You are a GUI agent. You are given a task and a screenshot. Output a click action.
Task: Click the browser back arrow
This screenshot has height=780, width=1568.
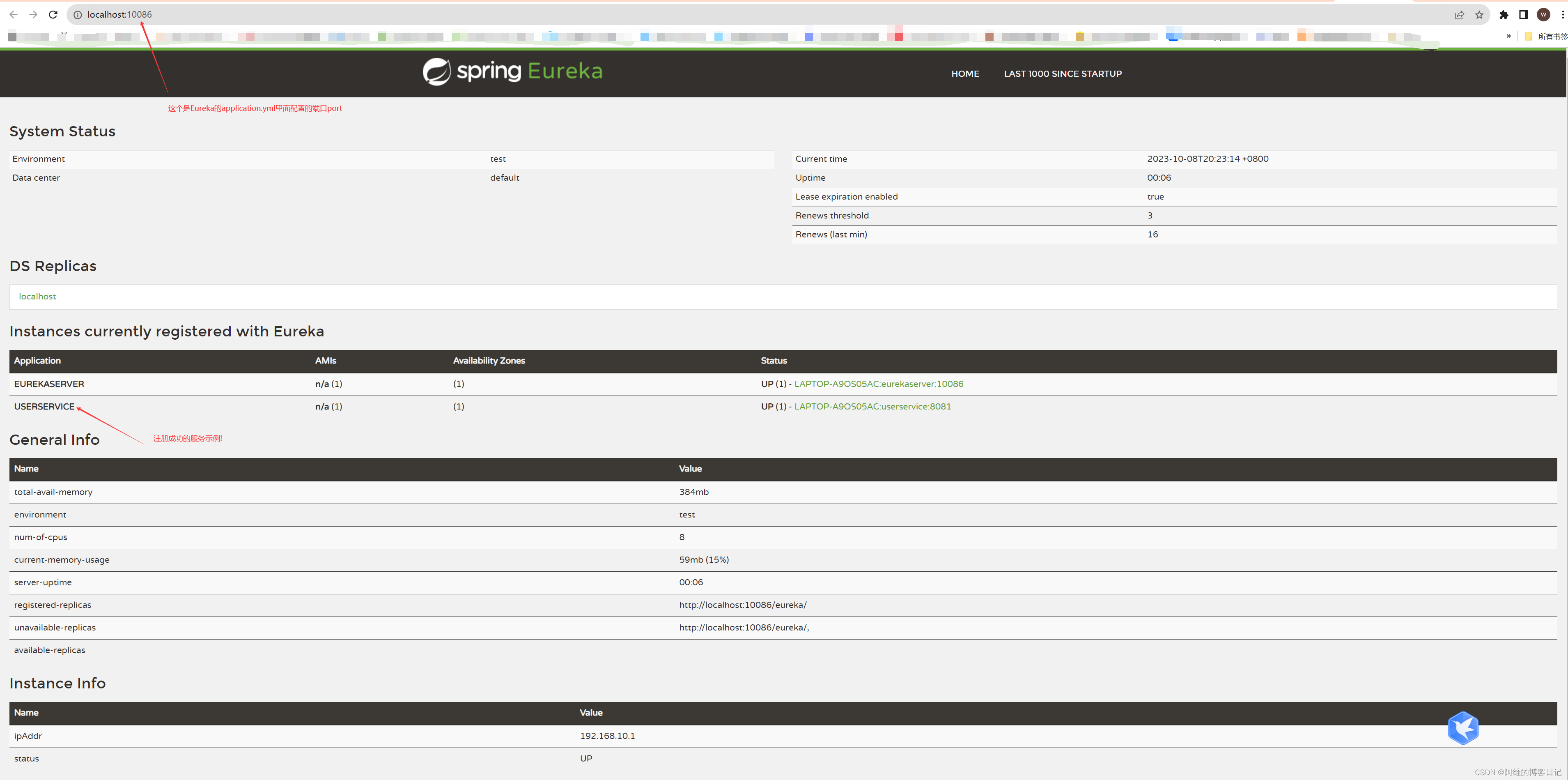(x=14, y=15)
